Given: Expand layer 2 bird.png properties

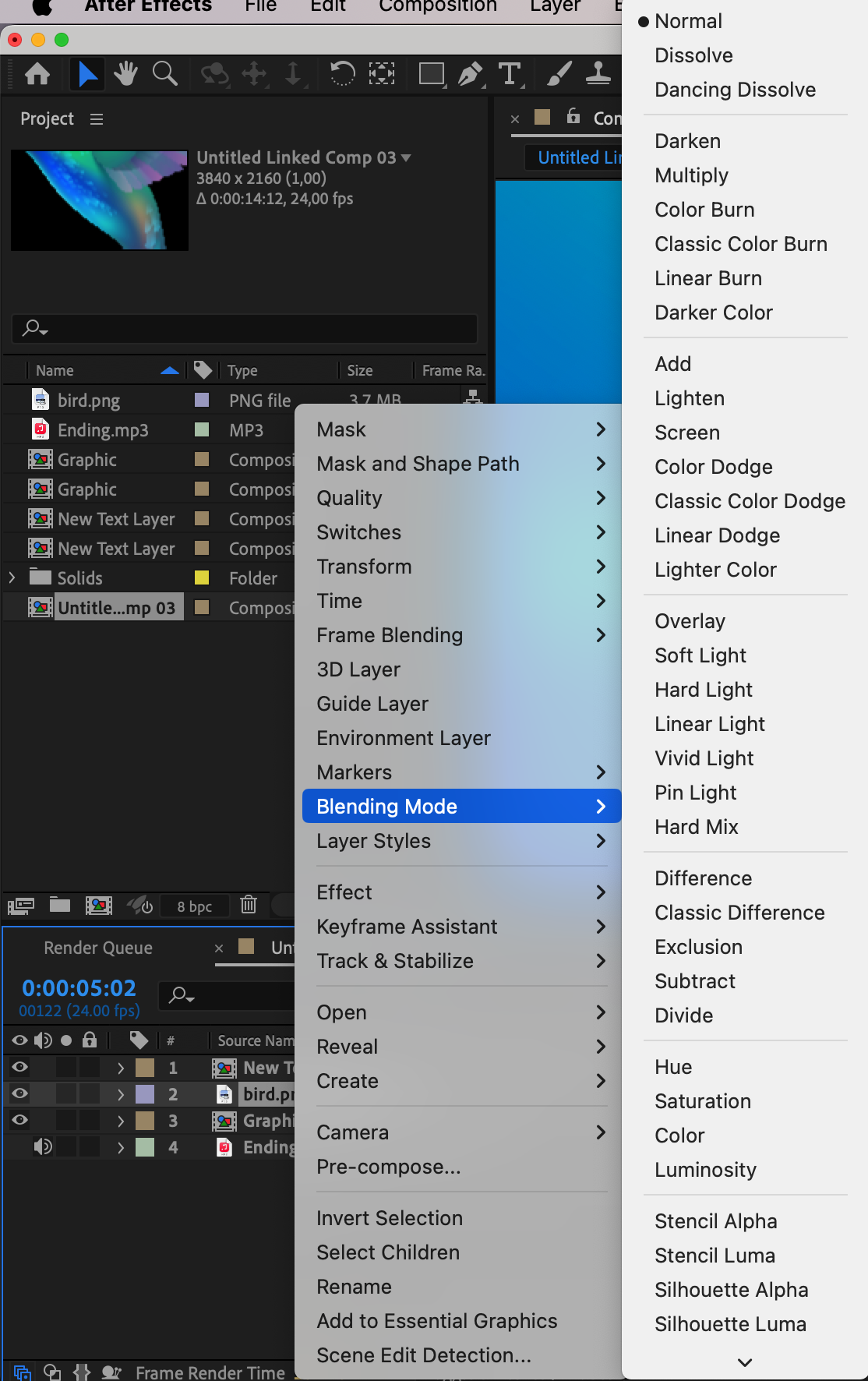Looking at the screenshot, I should tap(121, 1094).
